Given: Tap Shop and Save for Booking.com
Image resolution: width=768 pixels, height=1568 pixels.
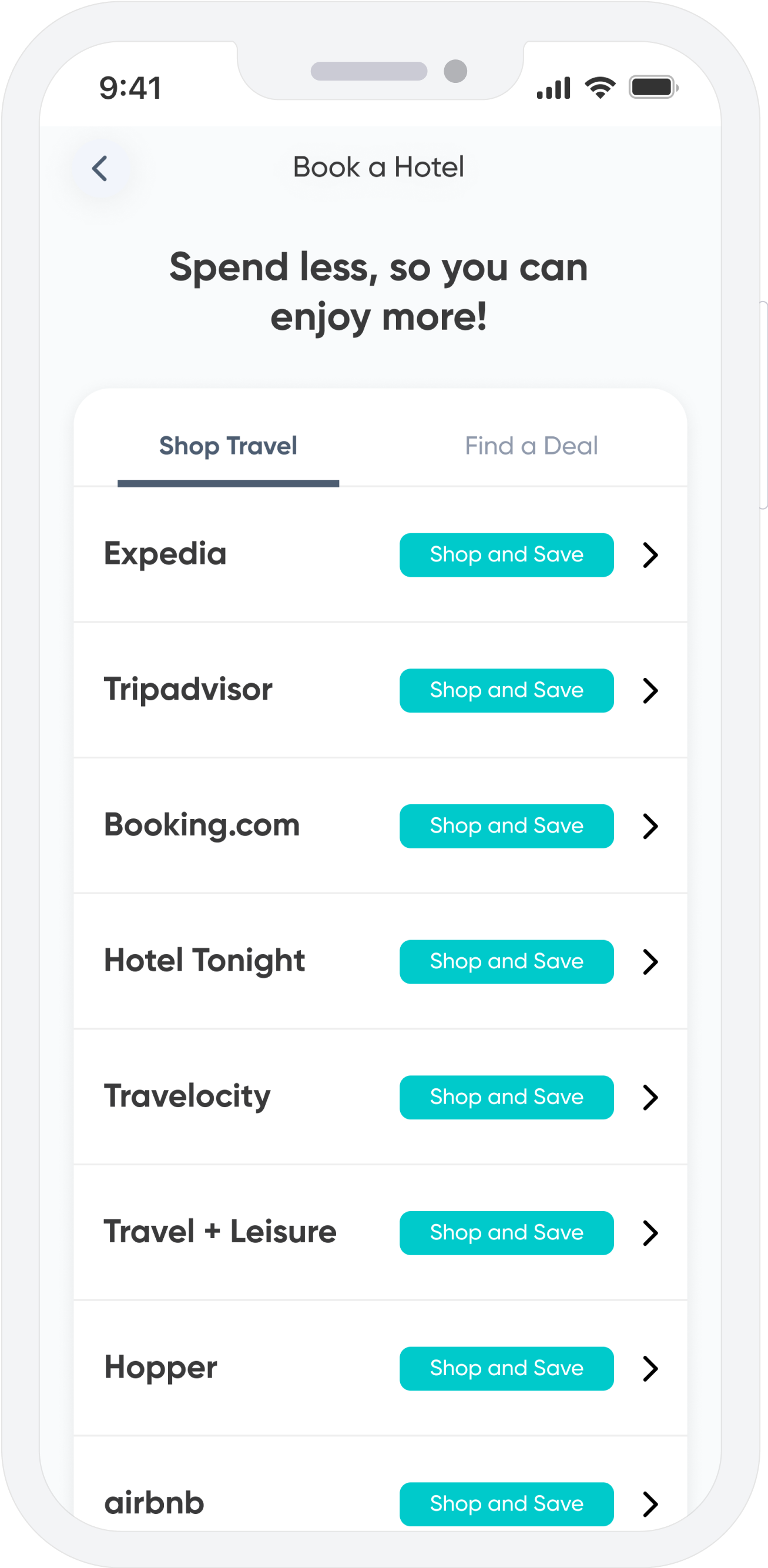Looking at the screenshot, I should click(x=507, y=826).
